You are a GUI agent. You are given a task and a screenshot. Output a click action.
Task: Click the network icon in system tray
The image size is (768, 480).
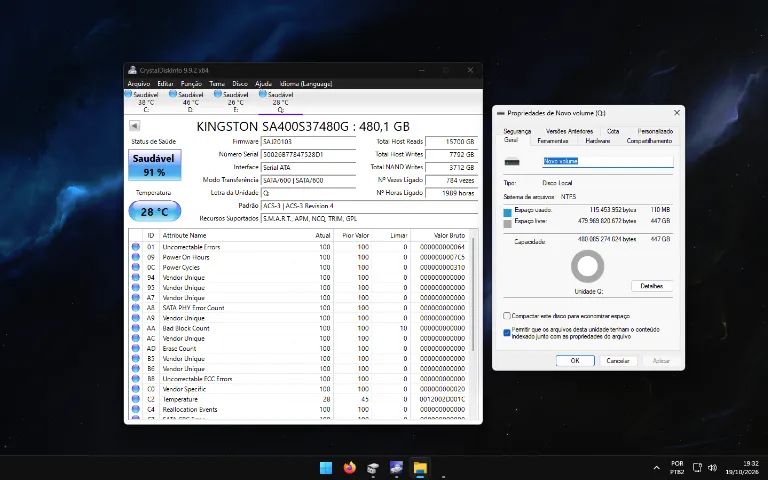pyautogui.click(x=697, y=468)
